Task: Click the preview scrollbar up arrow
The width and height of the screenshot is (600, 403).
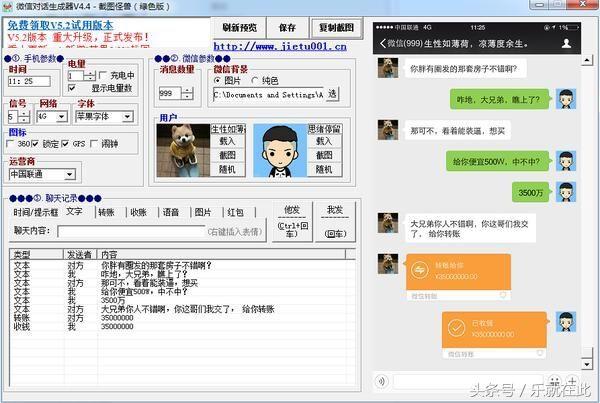Action: [587, 60]
